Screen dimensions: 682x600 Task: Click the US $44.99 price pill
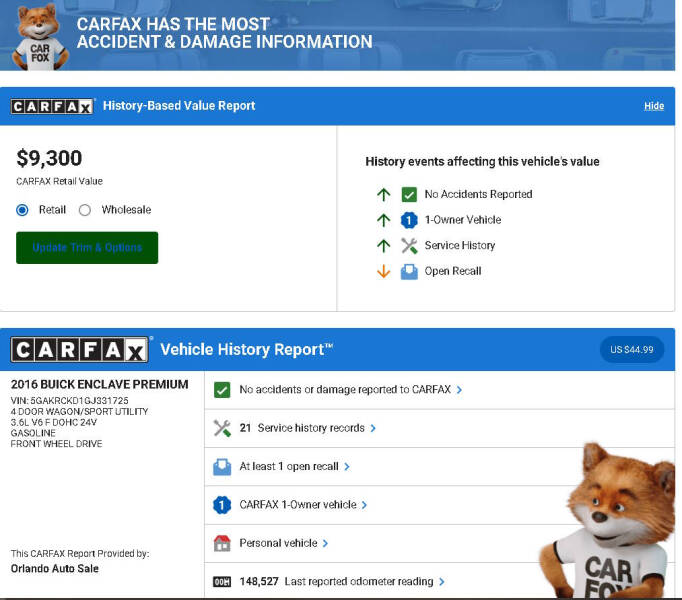coord(631,349)
